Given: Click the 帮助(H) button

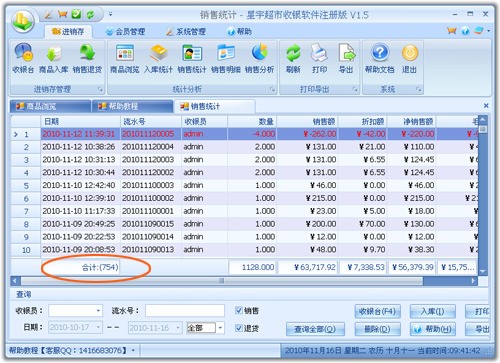Looking at the screenshot, I should [x=432, y=329].
